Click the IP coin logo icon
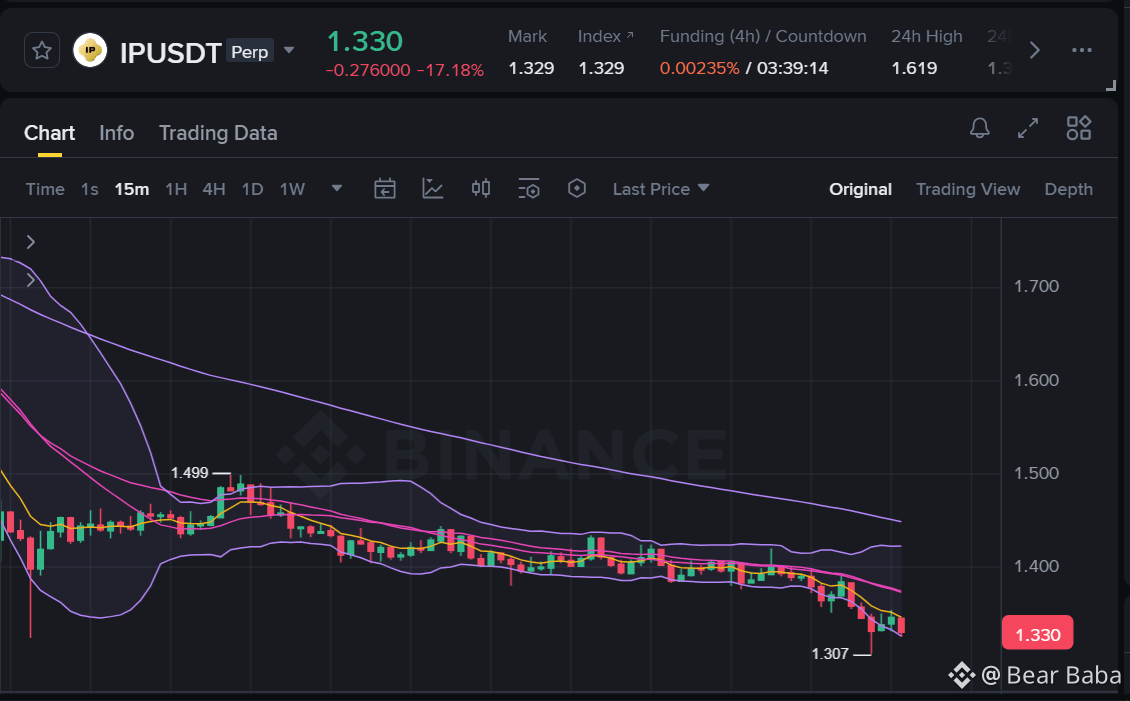 tap(90, 50)
